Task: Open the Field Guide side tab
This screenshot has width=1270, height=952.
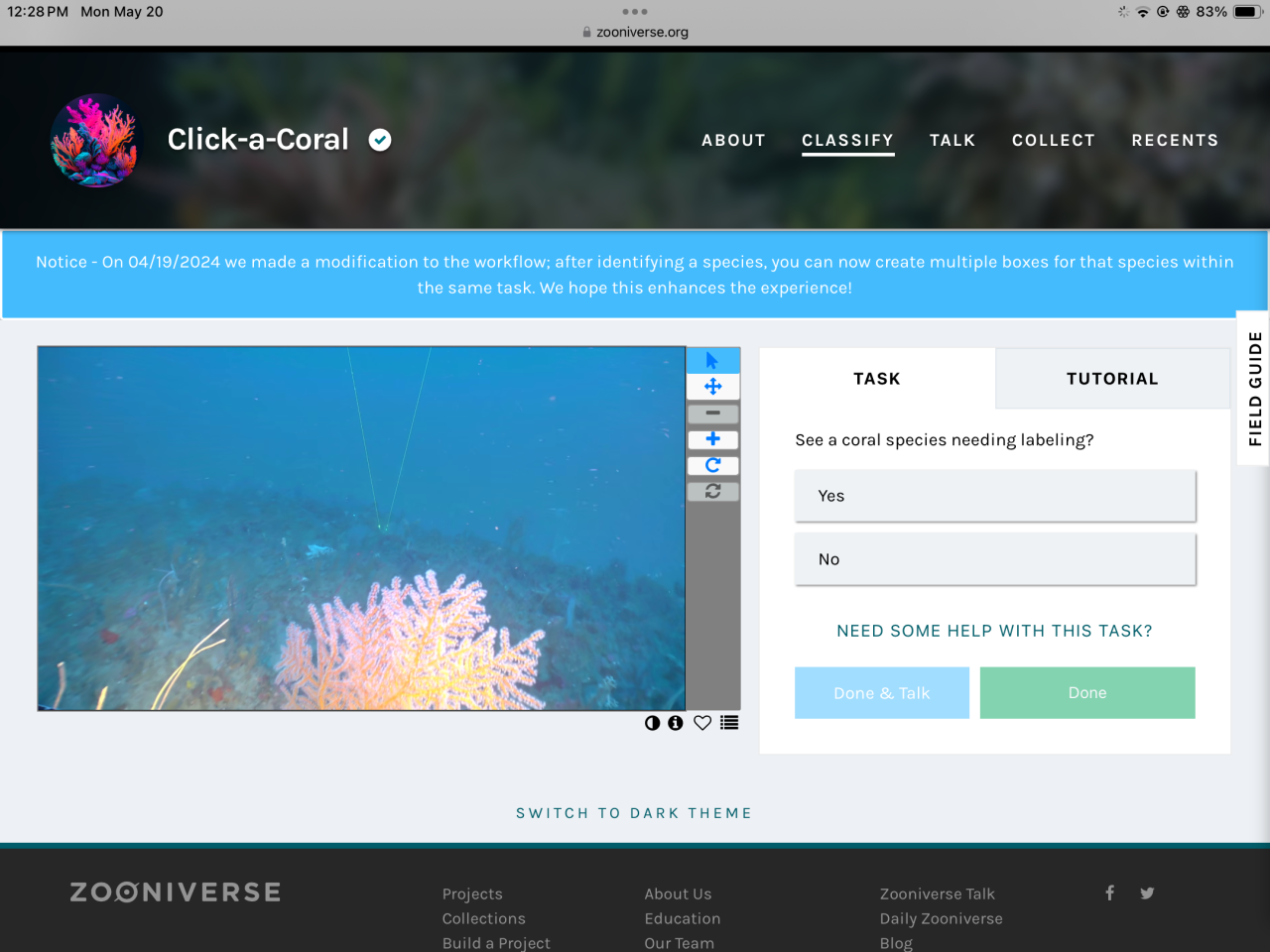Action: (1254, 388)
